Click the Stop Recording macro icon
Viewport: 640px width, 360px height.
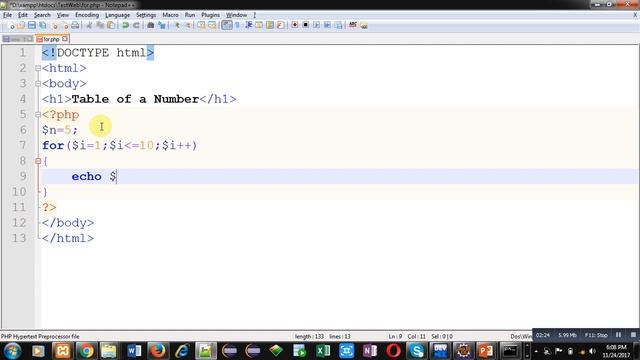305,25
